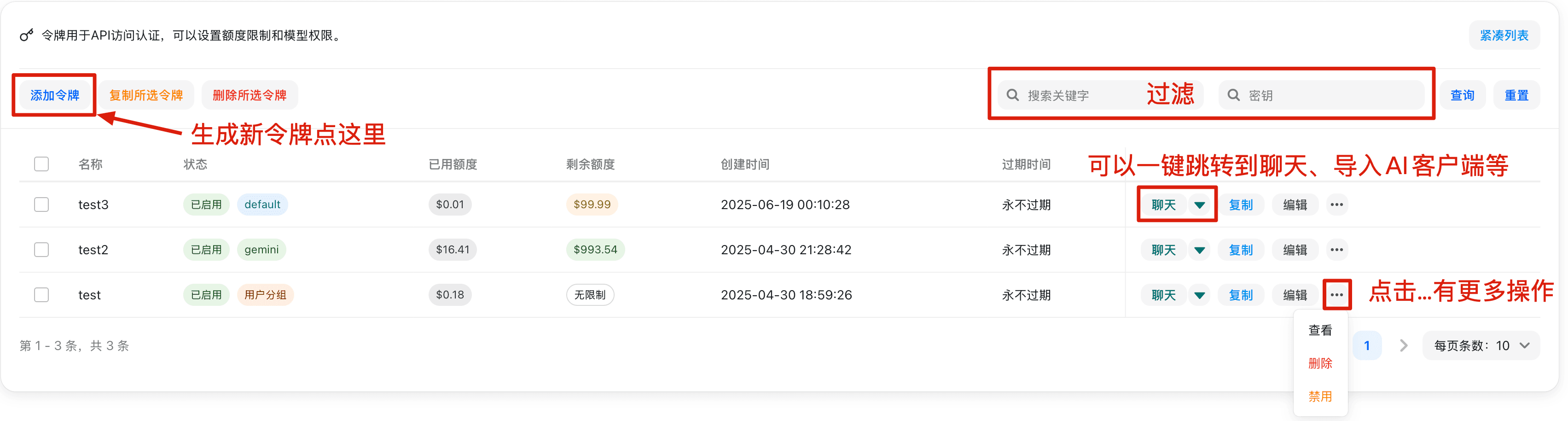Check the checkbox for the test2 token

click(41, 249)
